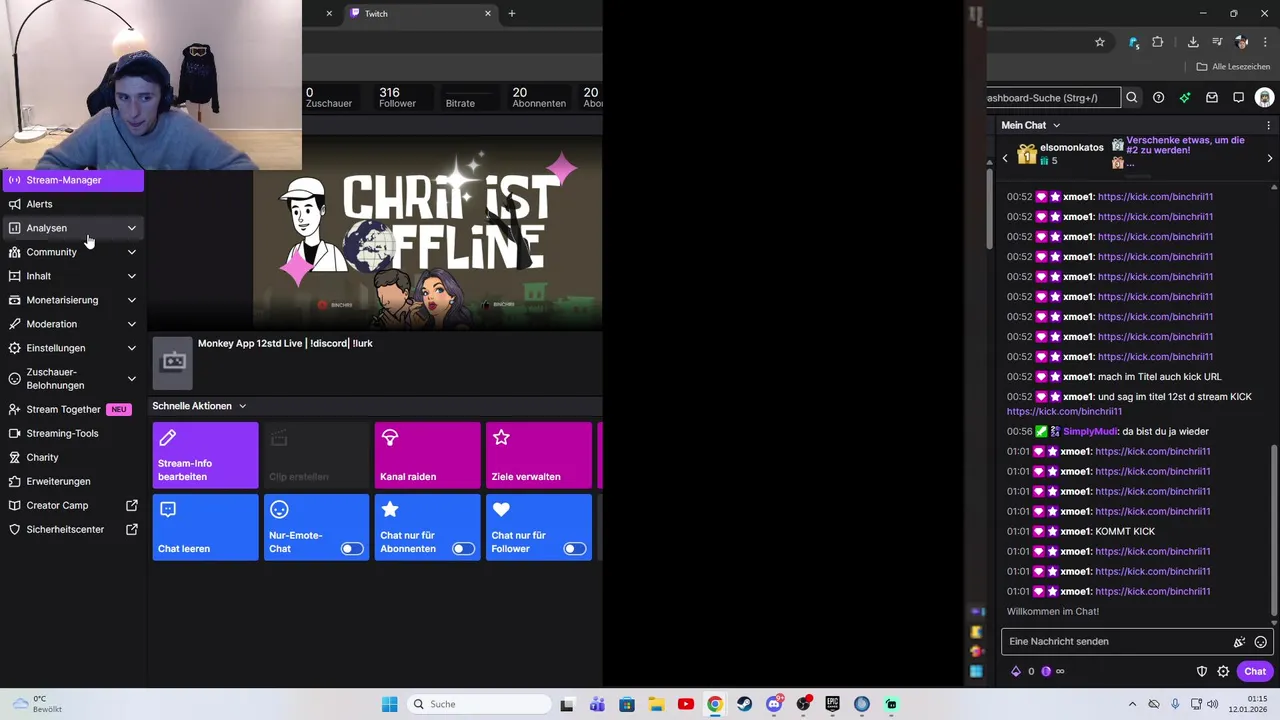The image size is (1280, 720).
Task: Focus the Dashboard-Suche search field
Action: (x=1053, y=98)
